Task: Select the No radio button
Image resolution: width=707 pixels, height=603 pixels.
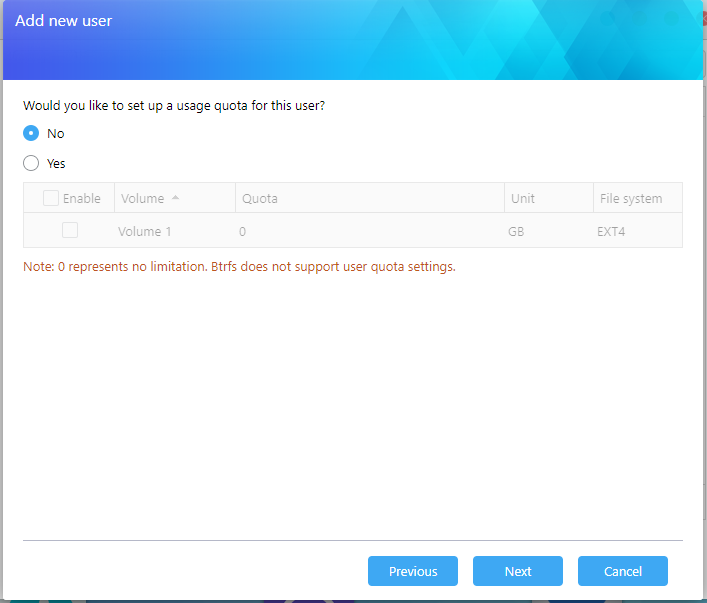Action: coord(31,133)
